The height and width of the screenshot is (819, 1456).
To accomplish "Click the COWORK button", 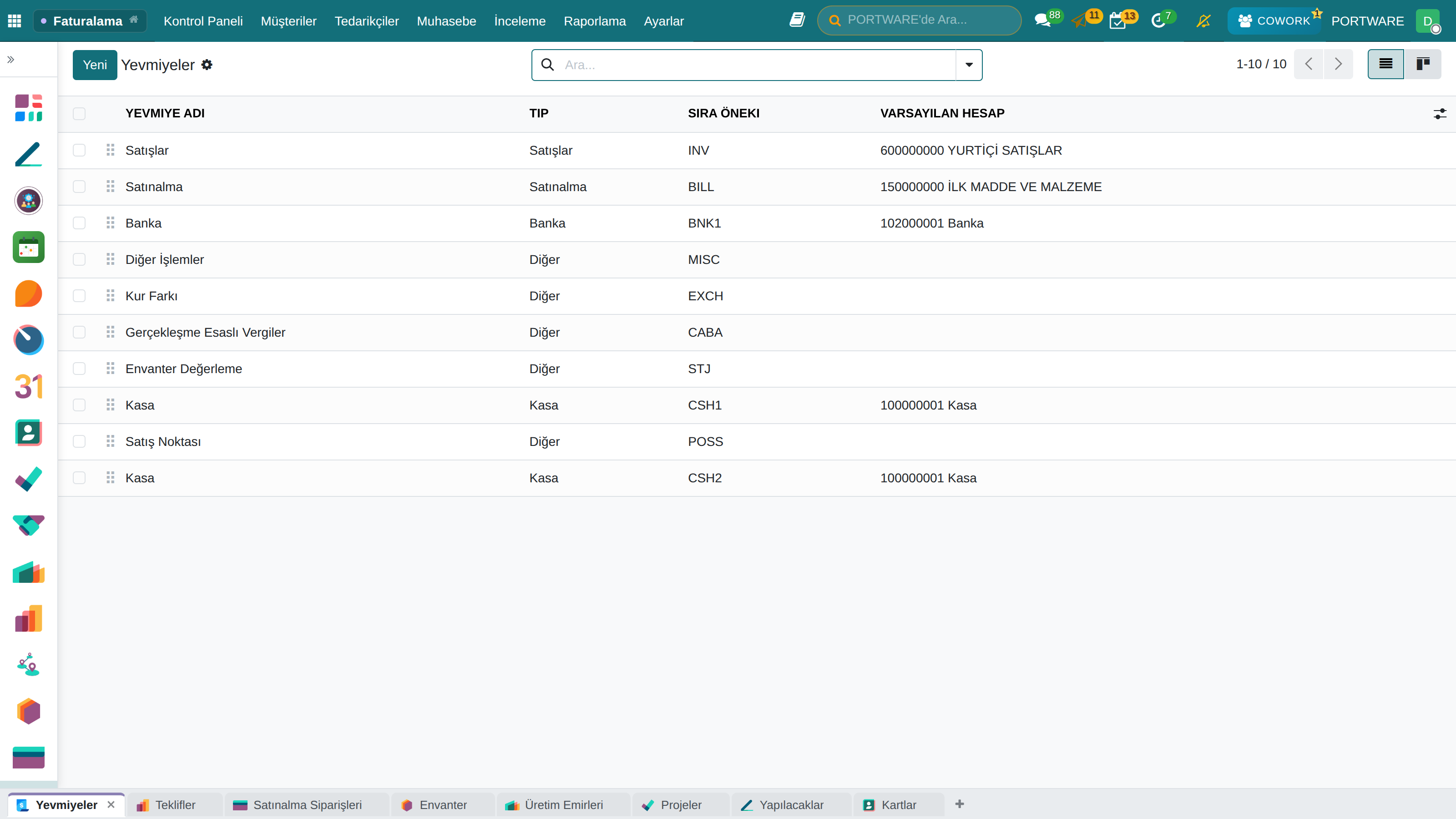I will tap(1274, 21).
